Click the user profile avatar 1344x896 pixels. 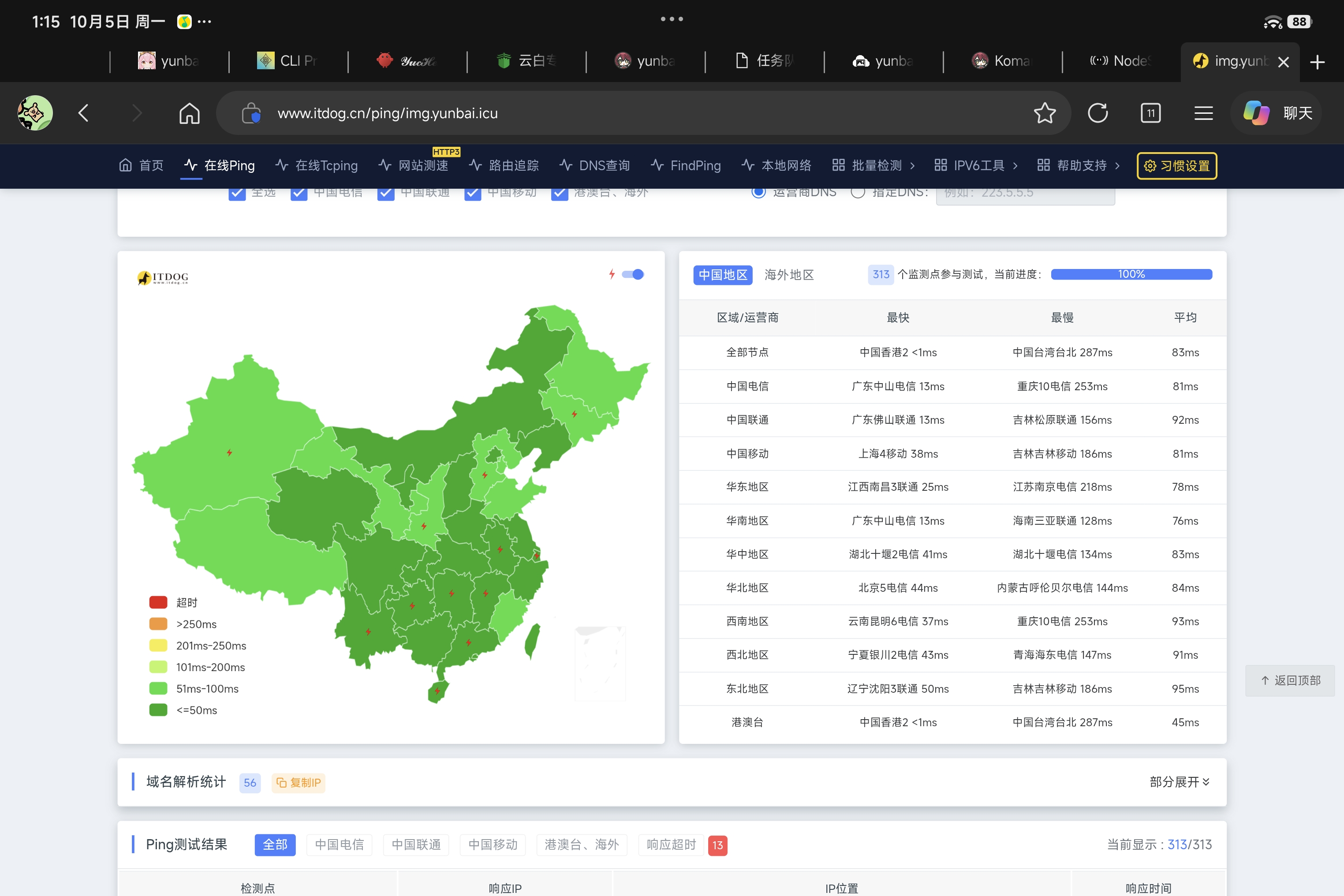(35, 112)
